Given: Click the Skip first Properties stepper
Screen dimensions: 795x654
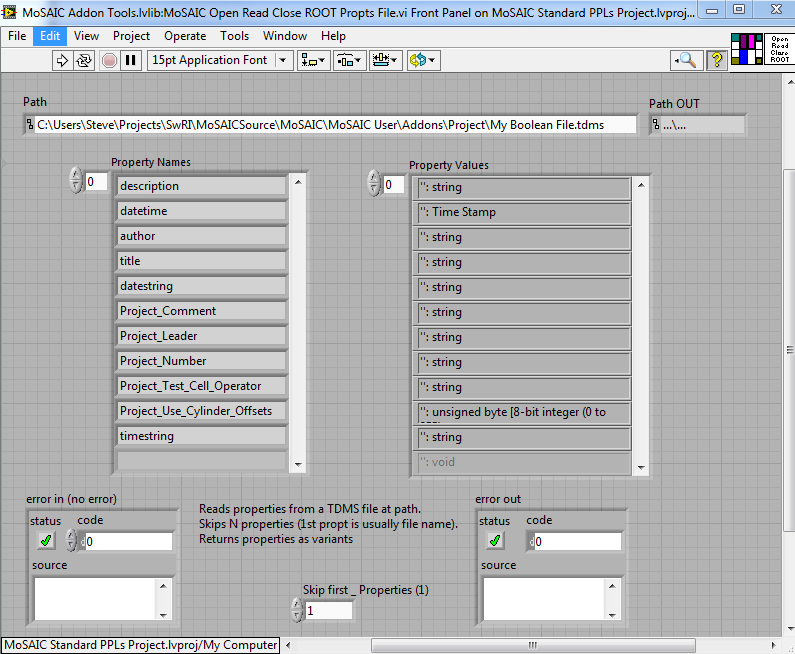Looking at the screenshot, I should click(x=298, y=610).
